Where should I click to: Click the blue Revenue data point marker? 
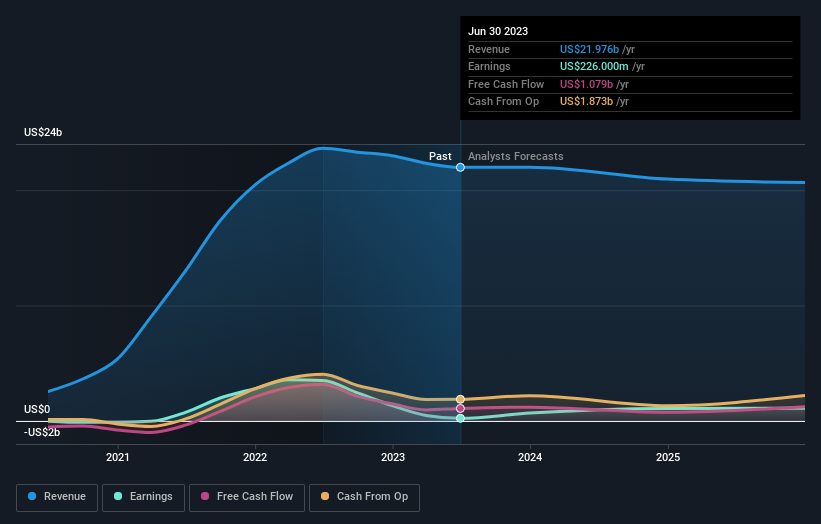tap(460, 168)
